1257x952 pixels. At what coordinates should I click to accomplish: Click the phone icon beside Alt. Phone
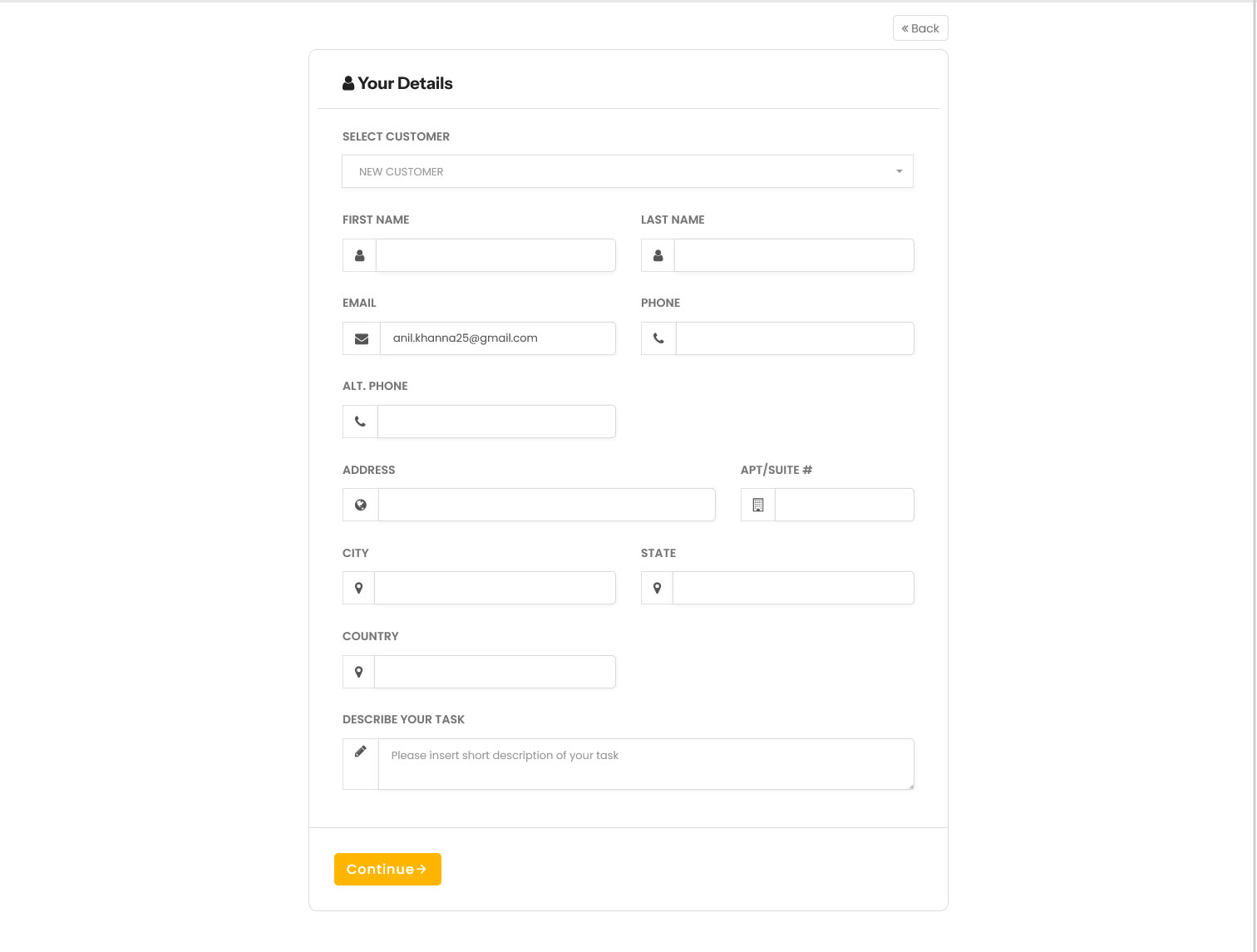pos(360,422)
